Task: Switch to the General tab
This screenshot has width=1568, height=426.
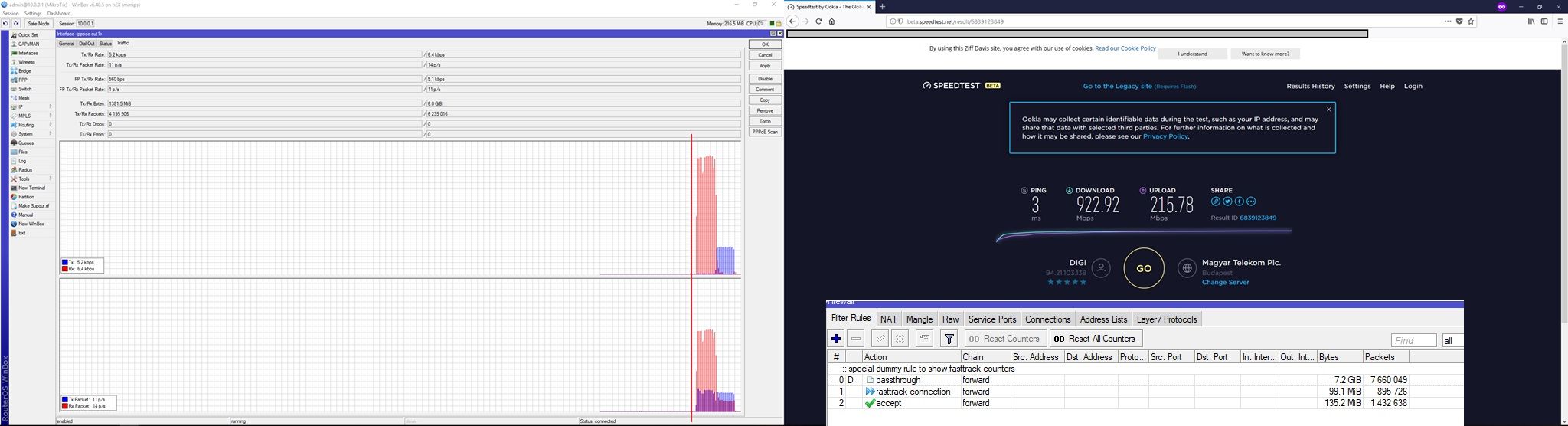Action: click(67, 44)
